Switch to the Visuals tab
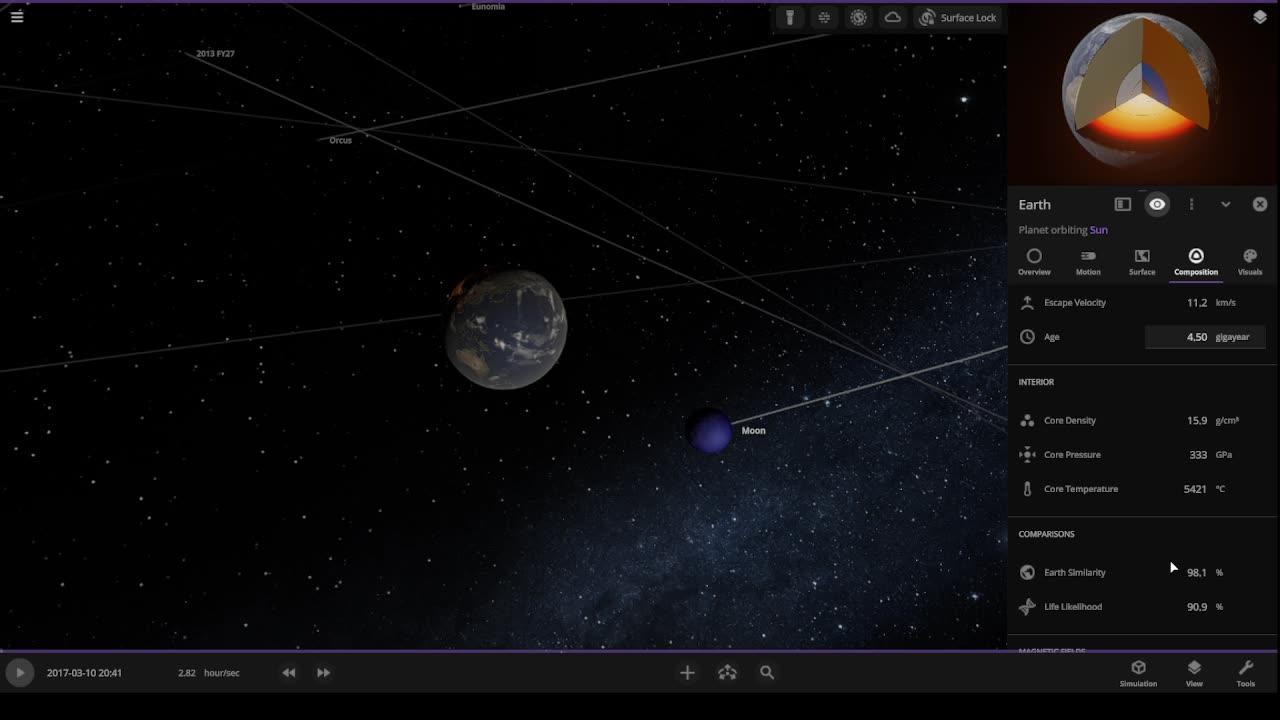 1250,262
